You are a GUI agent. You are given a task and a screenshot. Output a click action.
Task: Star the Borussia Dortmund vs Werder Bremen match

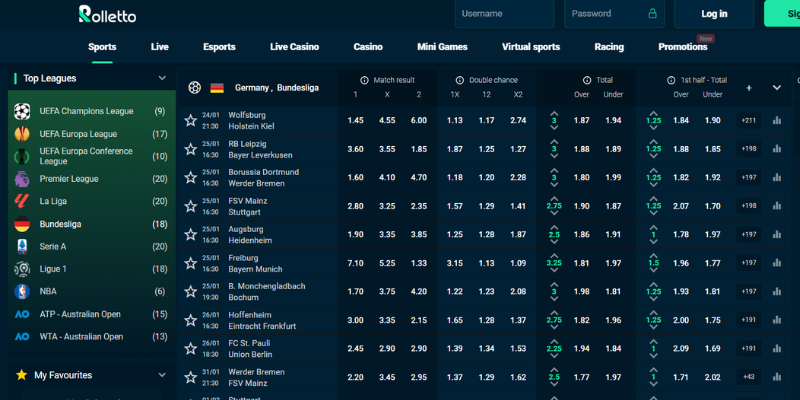(x=191, y=178)
